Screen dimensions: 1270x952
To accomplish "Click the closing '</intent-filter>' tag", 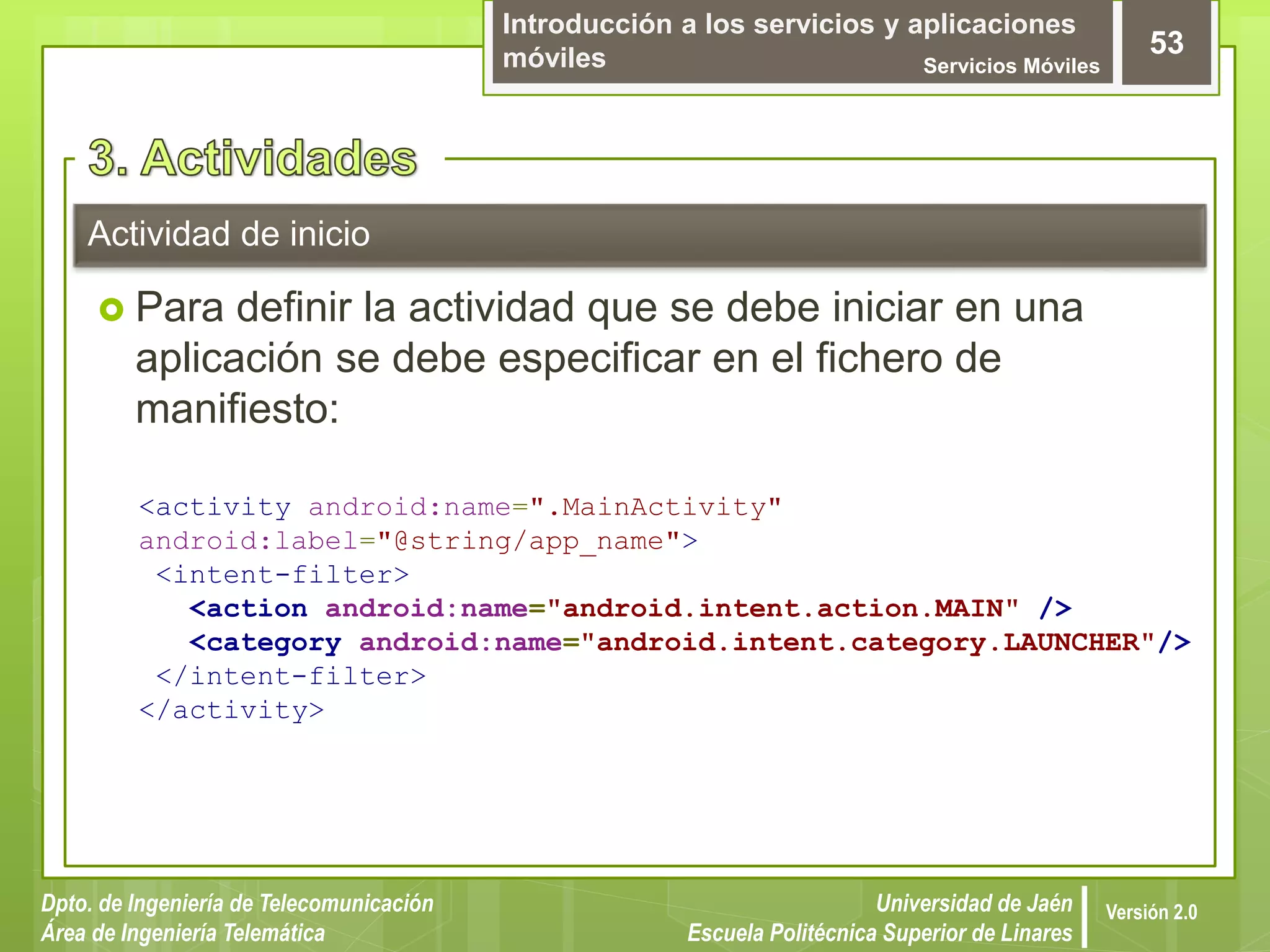I will point(291,676).
